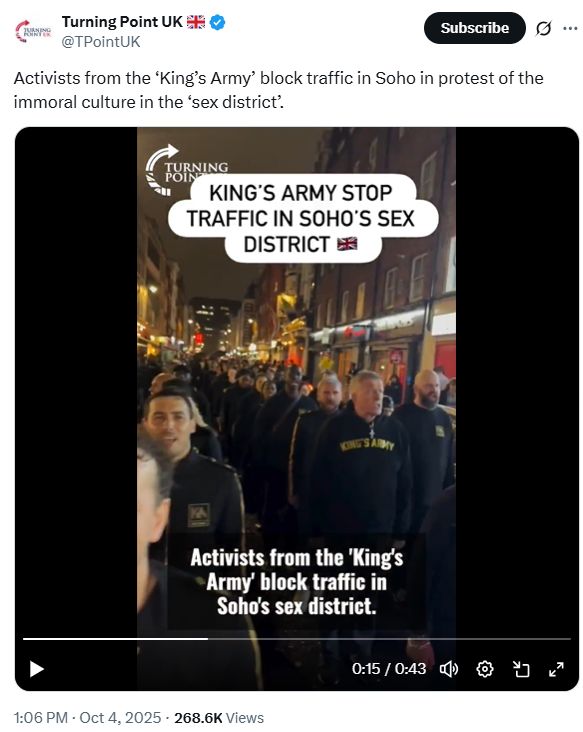The width and height of the screenshot is (583, 732).
Task: Expand video to fullscreen
Action: coord(556,669)
